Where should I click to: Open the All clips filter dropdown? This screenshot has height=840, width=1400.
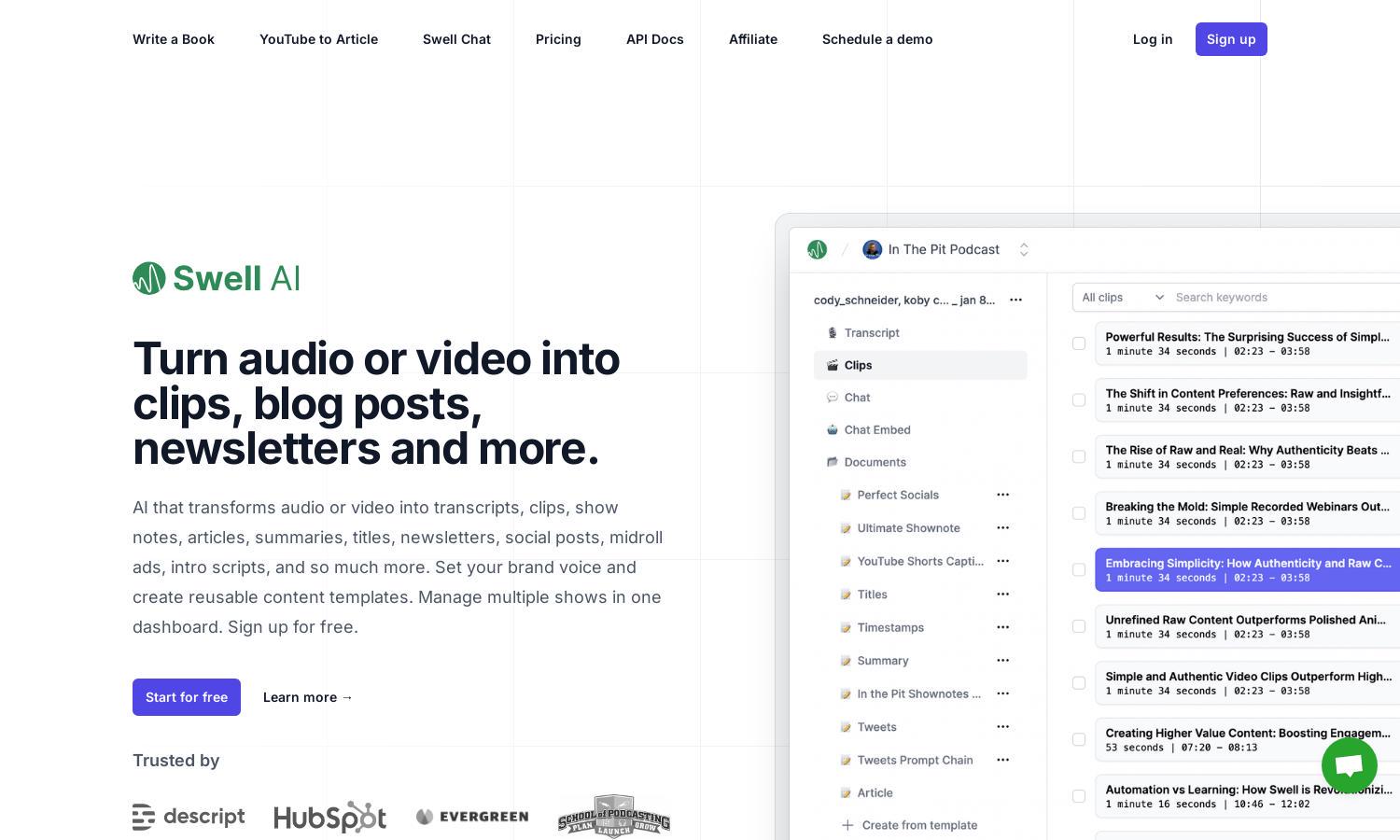[x=1122, y=298]
